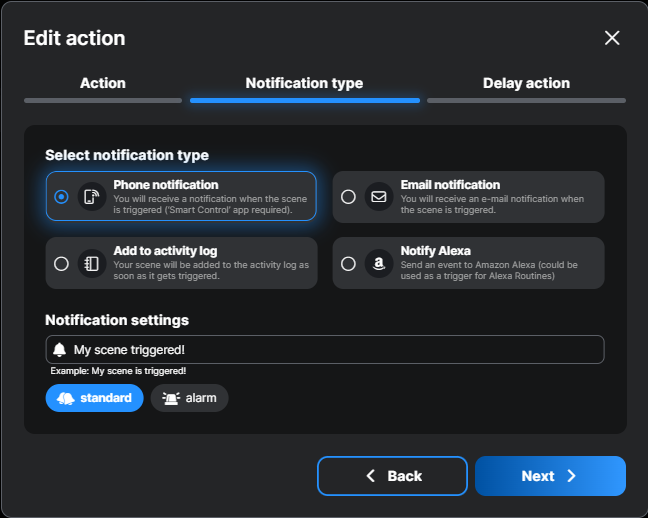
Task: Choose the Add to activity log radio
Action: (62, 264)
